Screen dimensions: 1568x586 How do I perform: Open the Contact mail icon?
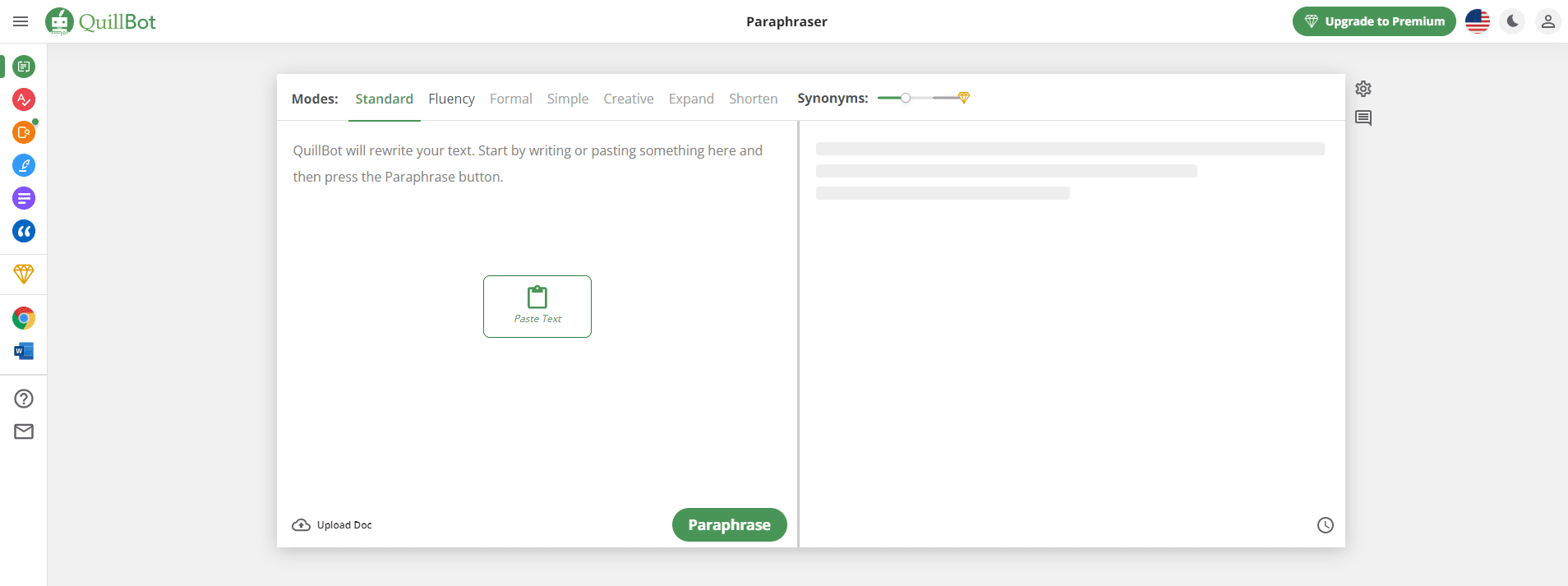point(24,431)
